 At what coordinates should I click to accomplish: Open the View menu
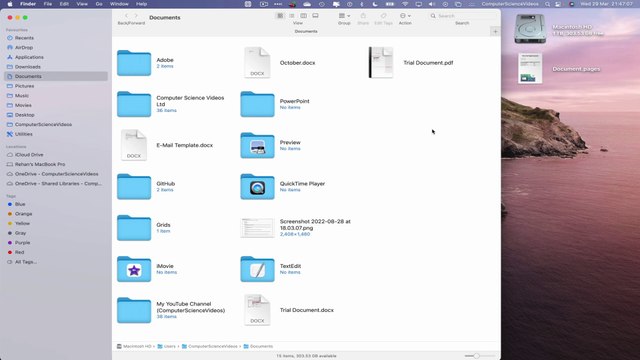point(82,4)
